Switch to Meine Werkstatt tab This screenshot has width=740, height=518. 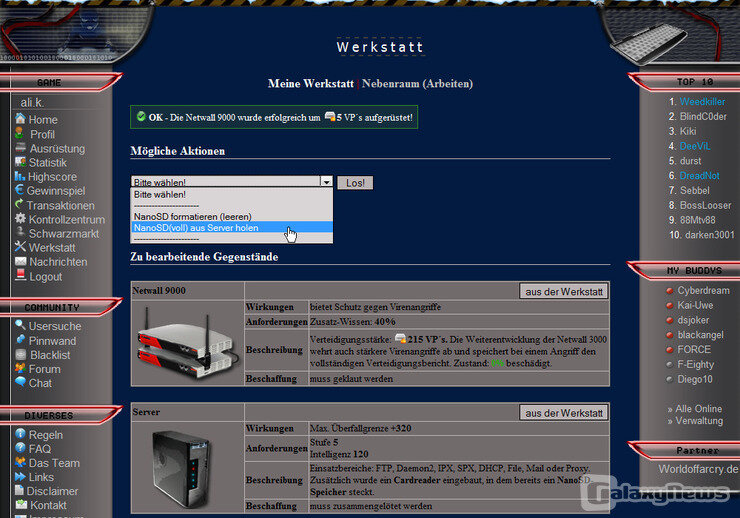click(x=311, y=84)
